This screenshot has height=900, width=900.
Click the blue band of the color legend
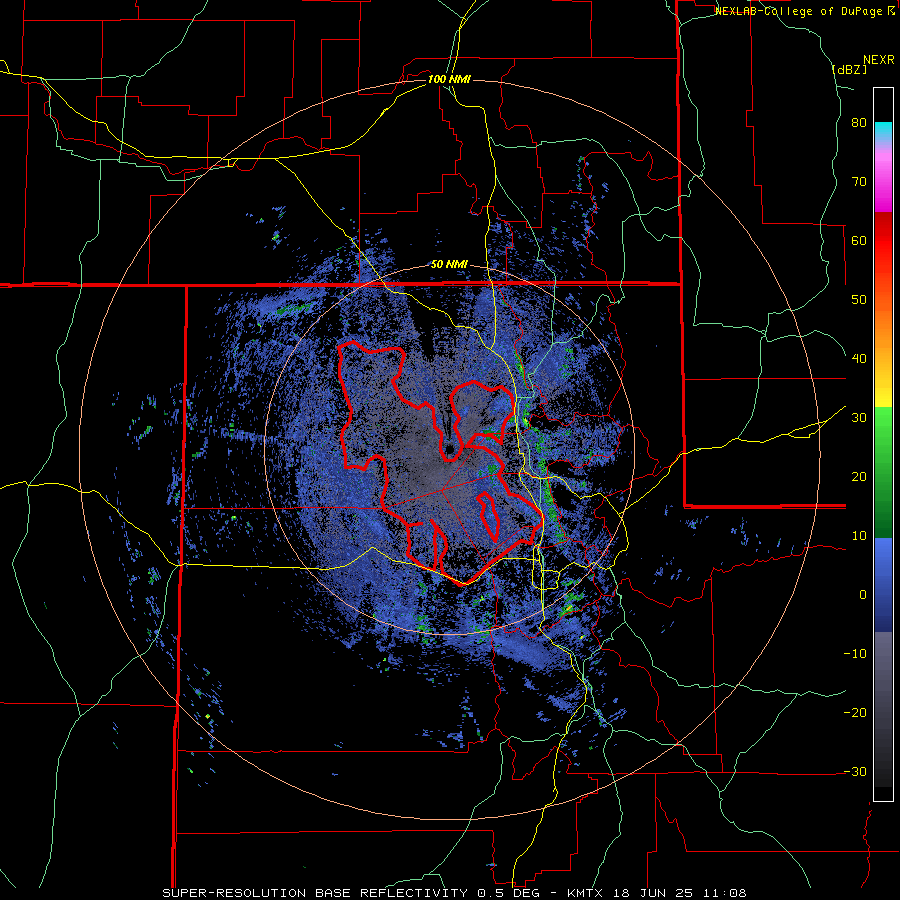883,585
